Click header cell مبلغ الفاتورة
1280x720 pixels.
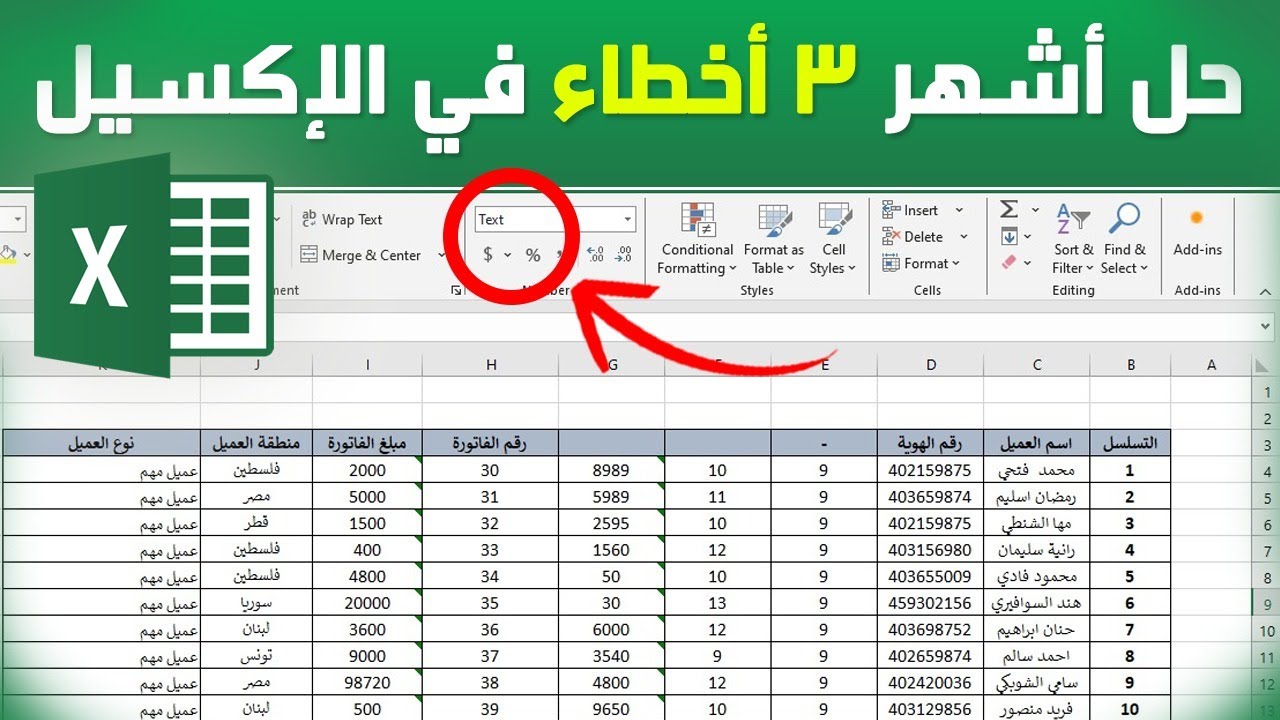tap(367, 443)
